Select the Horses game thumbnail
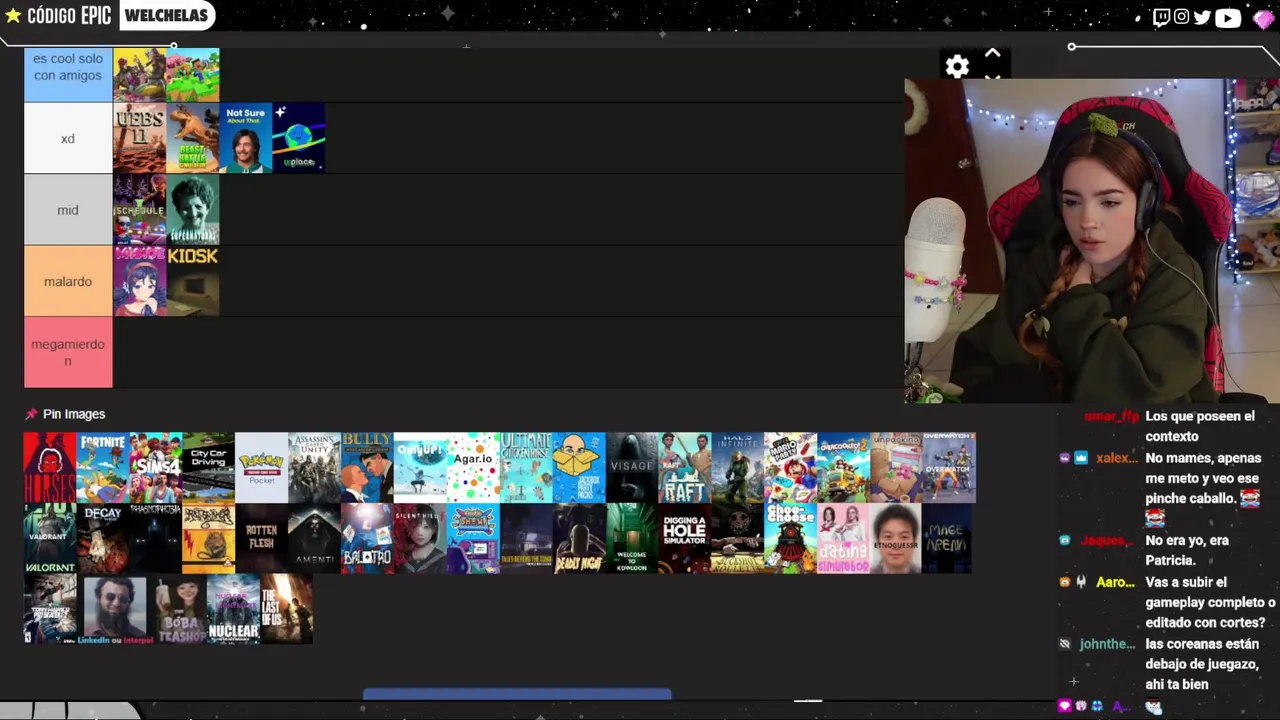Screen dimensions: 1280x720 coord(50,467)
